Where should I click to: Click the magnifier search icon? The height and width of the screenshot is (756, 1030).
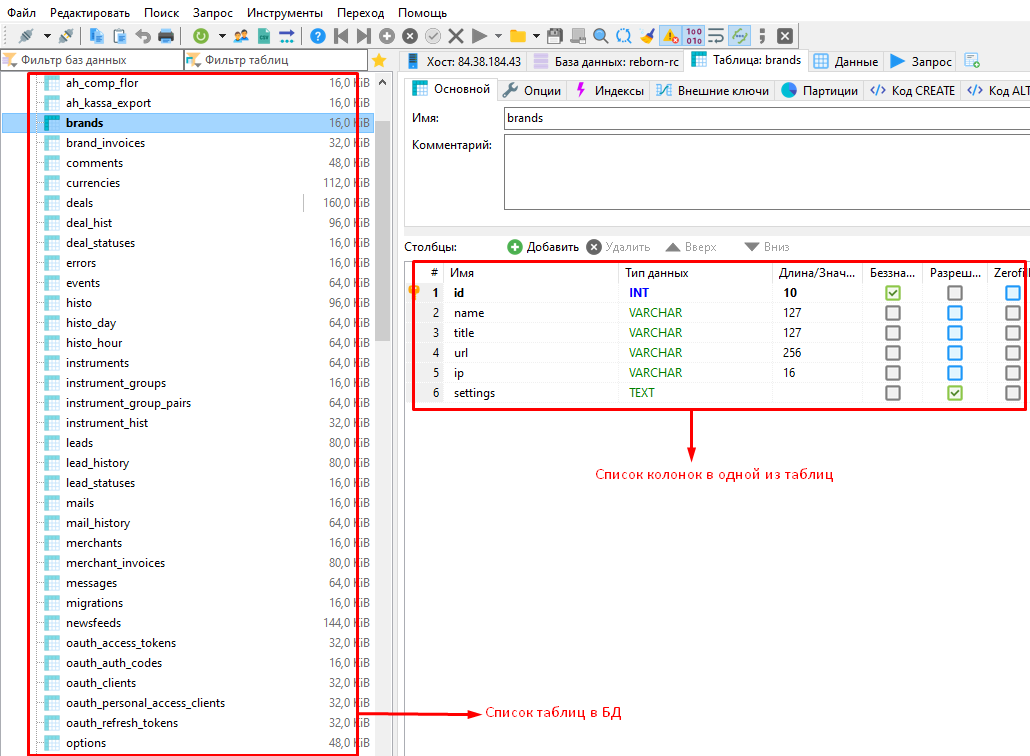tap(600, 35)
